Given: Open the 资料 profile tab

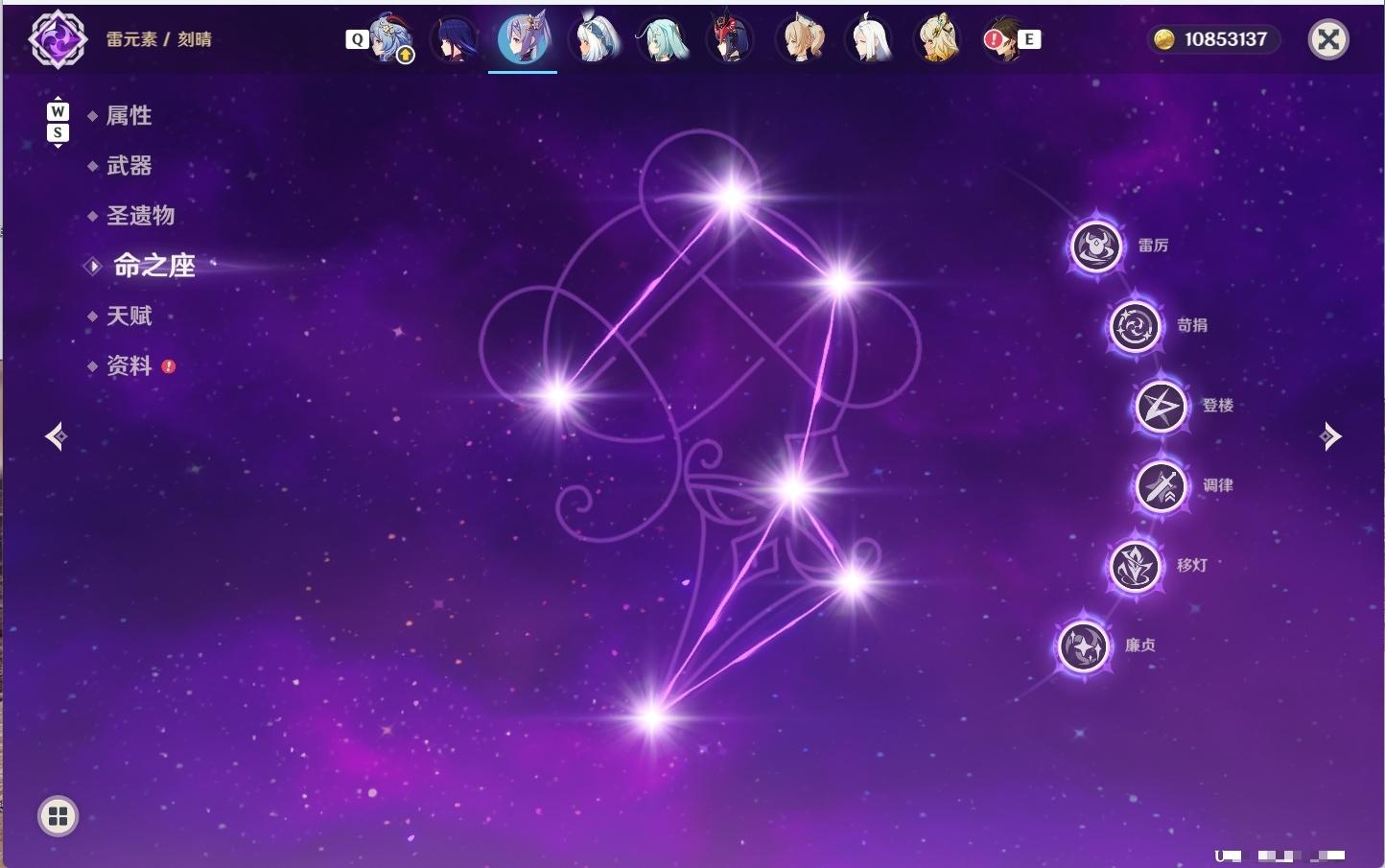Looking at the screenshot, I should pyautogui.click(x=129, y=365).
